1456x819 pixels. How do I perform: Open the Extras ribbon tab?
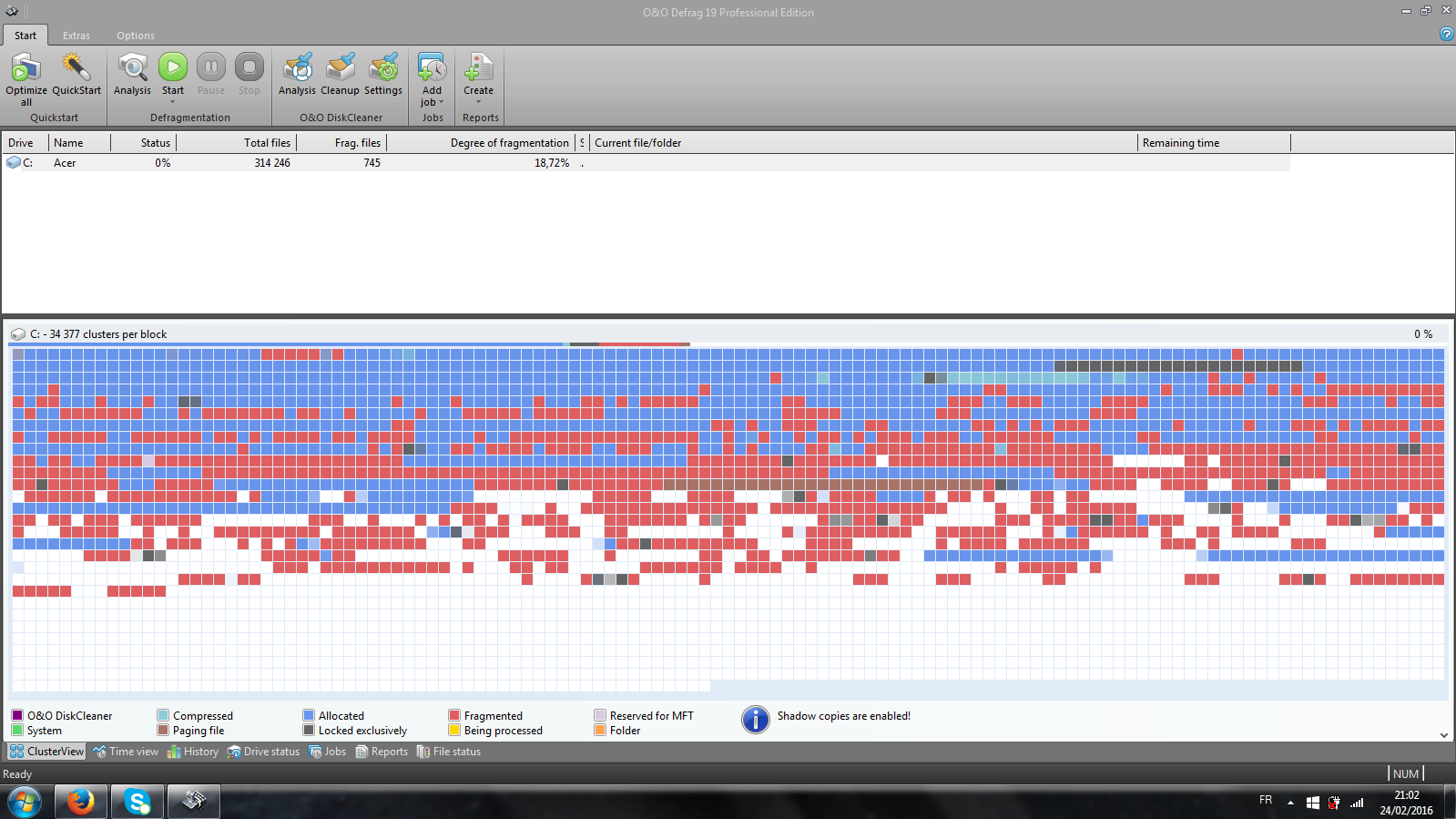[x=76, y=36]
